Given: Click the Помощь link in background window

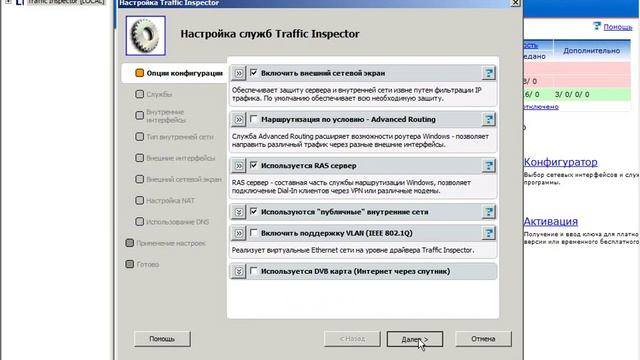Looking at the screenshot, I should [x=618, y=27].
